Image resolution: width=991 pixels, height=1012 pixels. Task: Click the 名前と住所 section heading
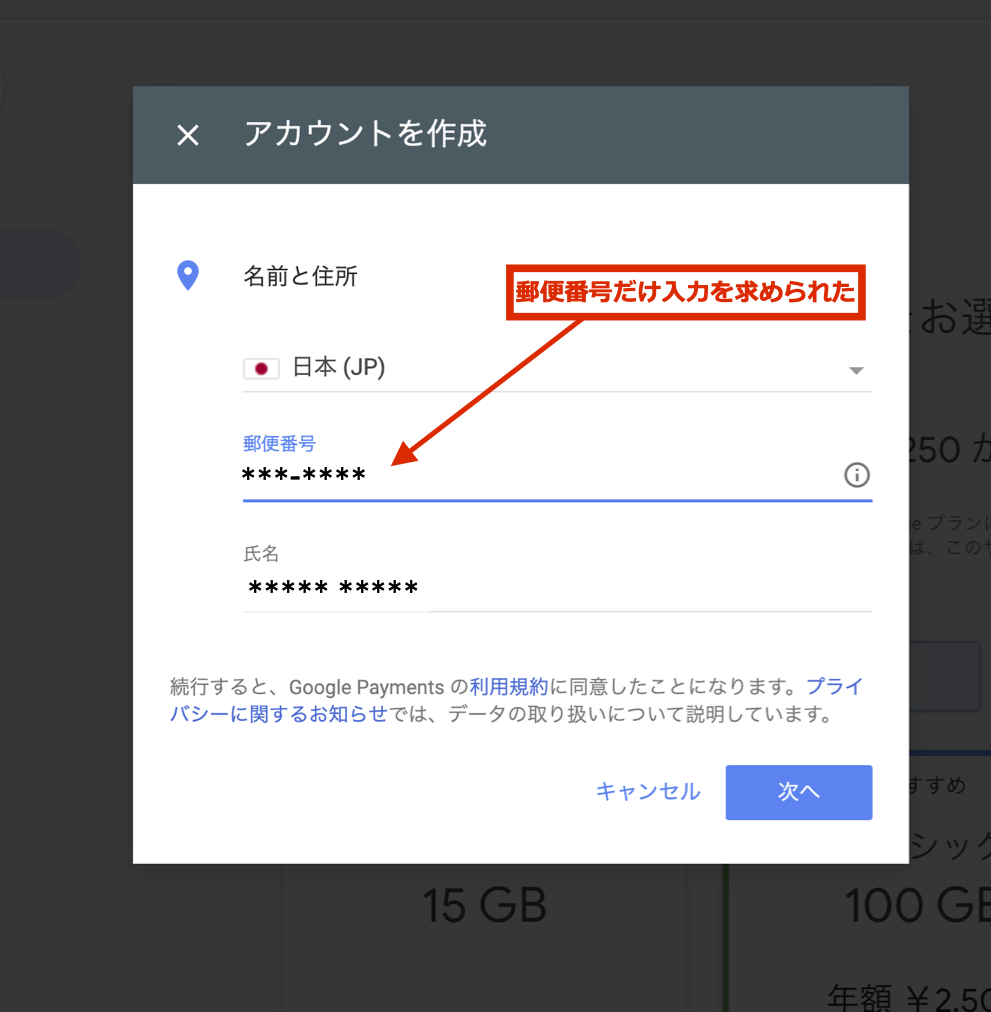(300, 277)
